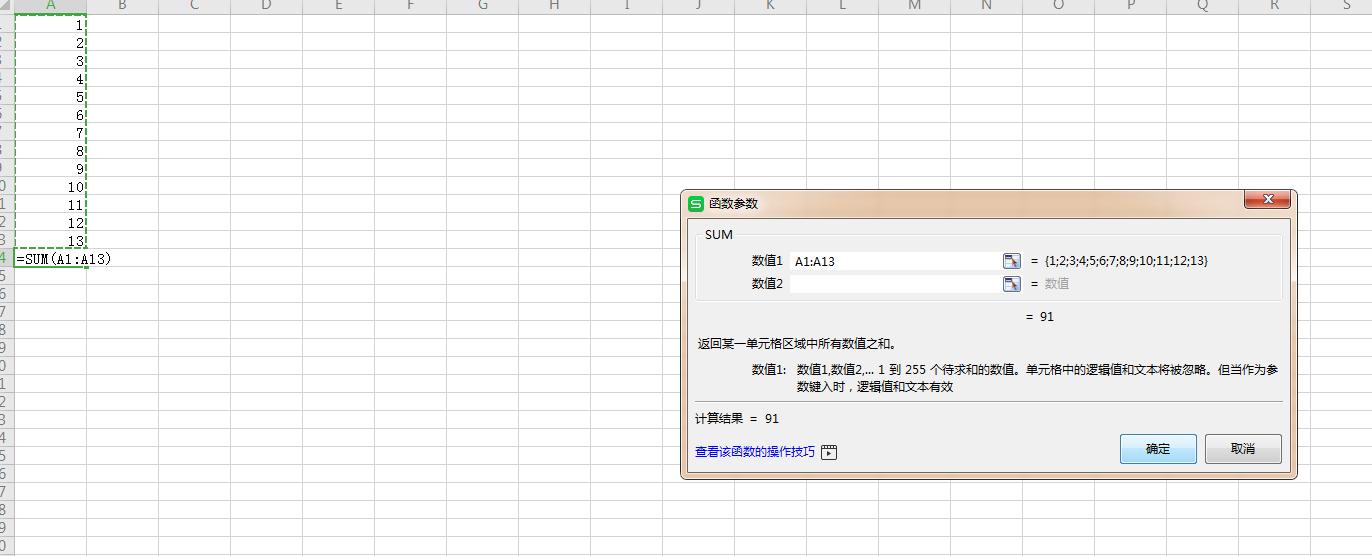
Task: Select column header P
Action: (x=1130, y=6)
